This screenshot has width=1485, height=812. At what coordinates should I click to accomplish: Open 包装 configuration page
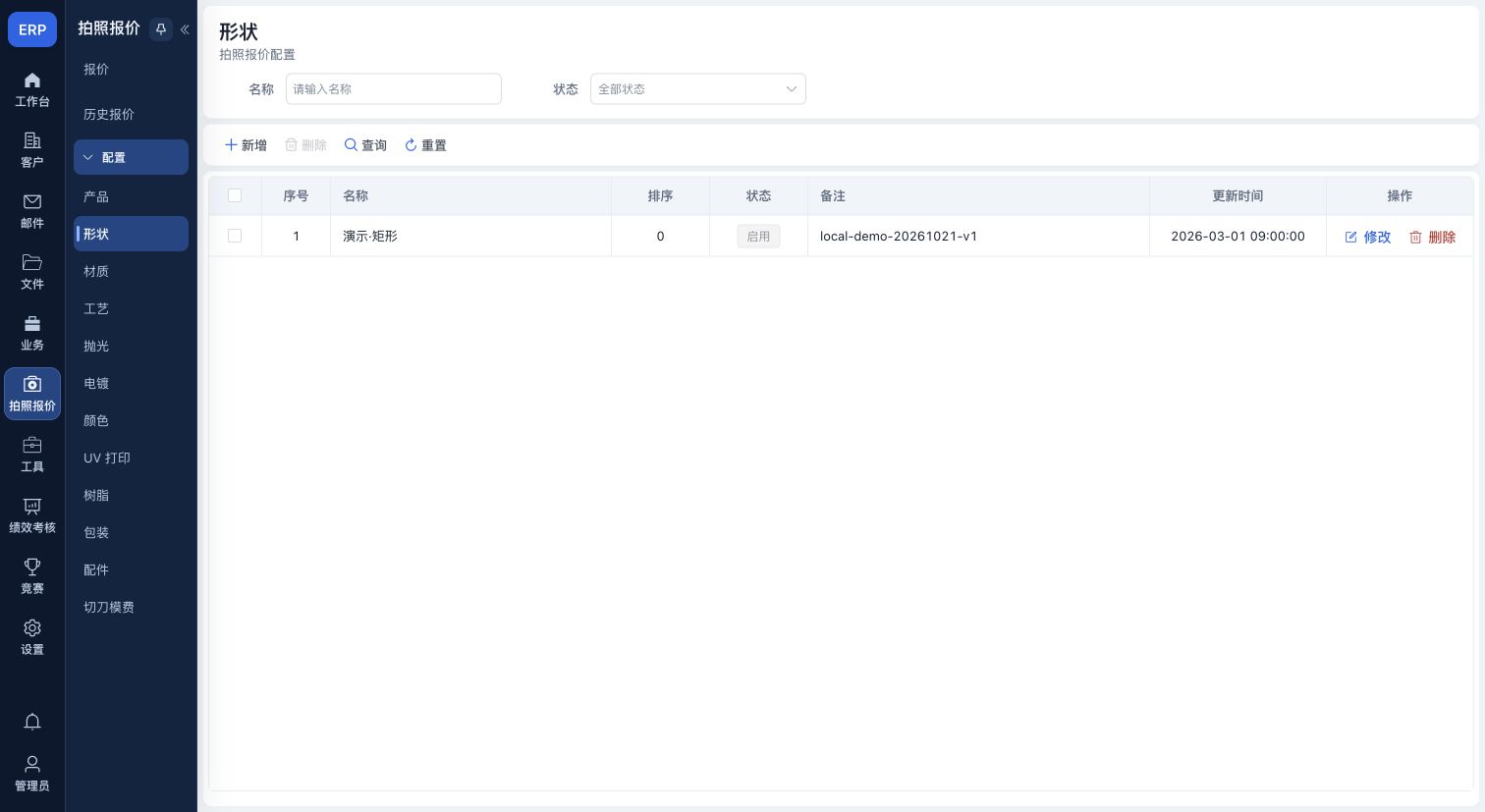point(131,532)
